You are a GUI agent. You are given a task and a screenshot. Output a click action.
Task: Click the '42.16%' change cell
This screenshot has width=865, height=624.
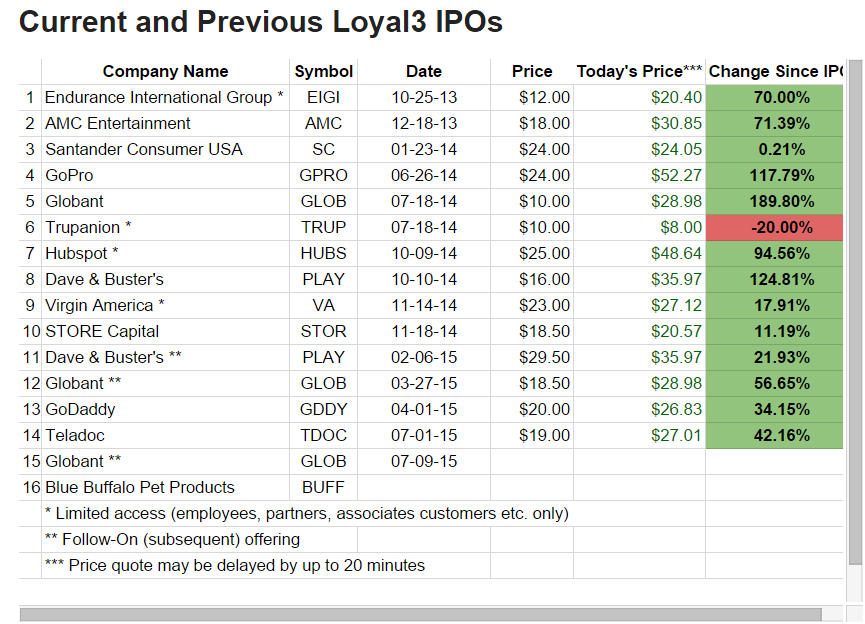pyautogui.click(x=775, y=435)
